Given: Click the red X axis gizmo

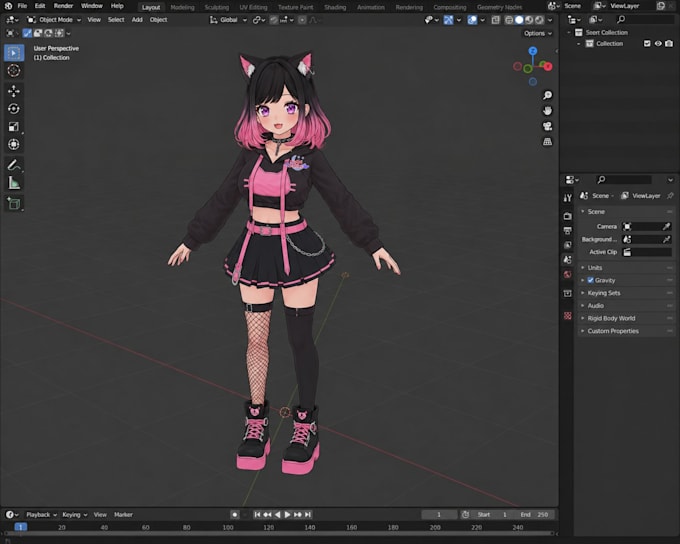Looking at the screenshot, I should [x=548, y=66].
